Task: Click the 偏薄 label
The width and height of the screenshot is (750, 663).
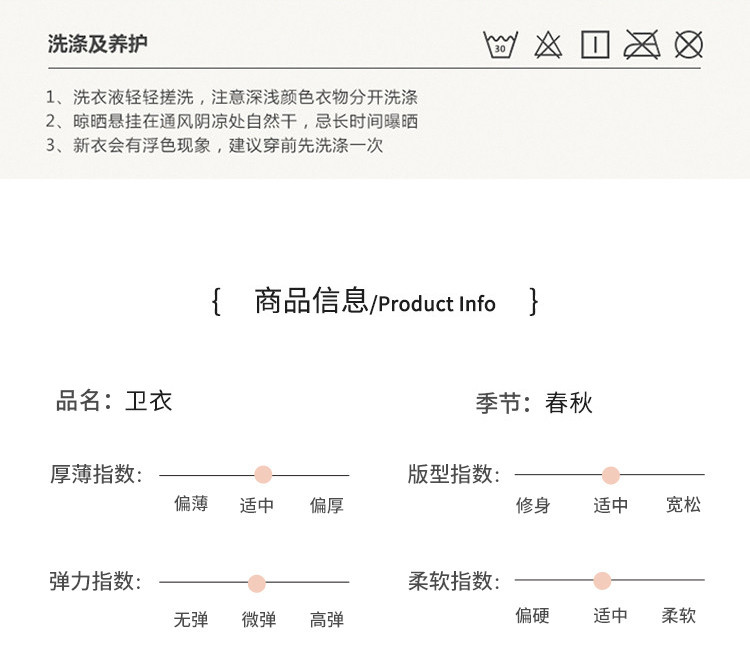Action: [191, 504]
